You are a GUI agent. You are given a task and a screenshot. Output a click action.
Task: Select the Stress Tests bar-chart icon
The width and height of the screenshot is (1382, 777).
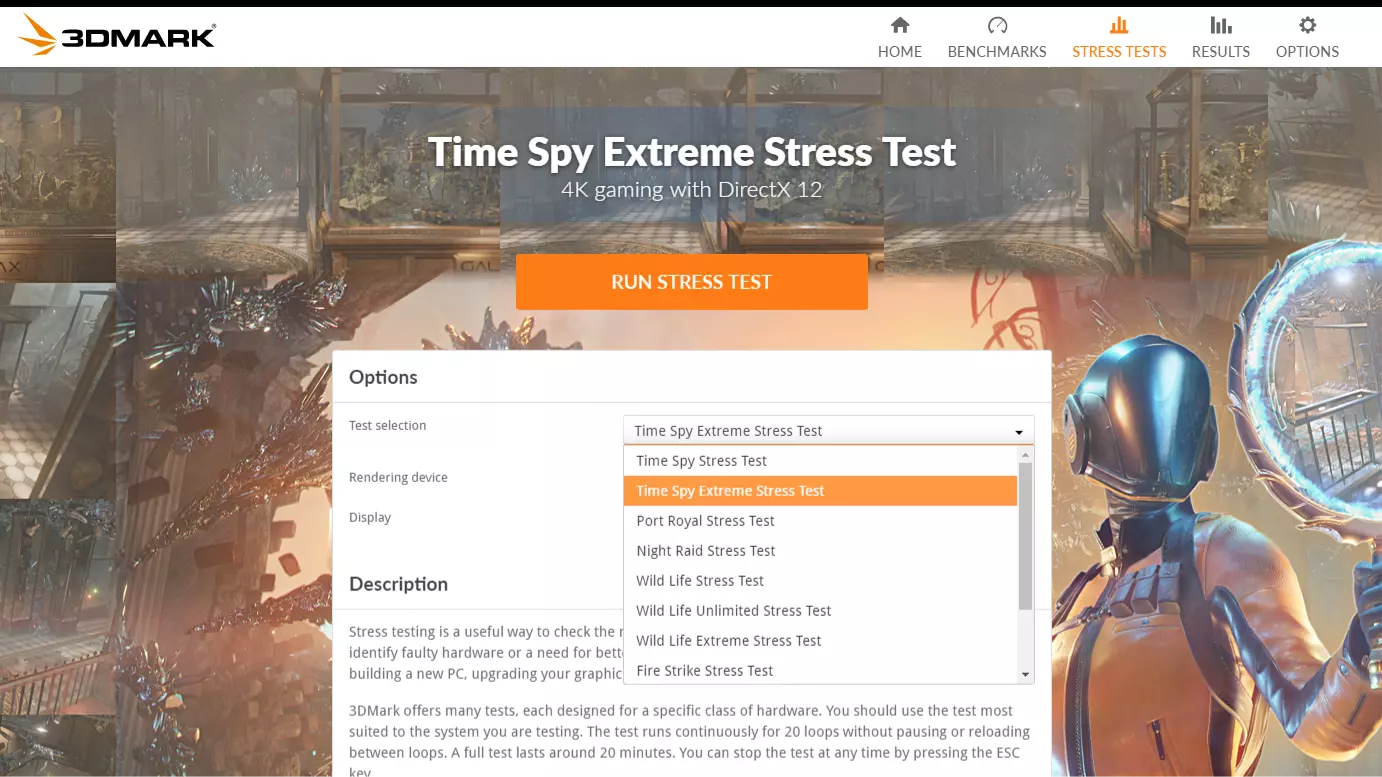1119,25
